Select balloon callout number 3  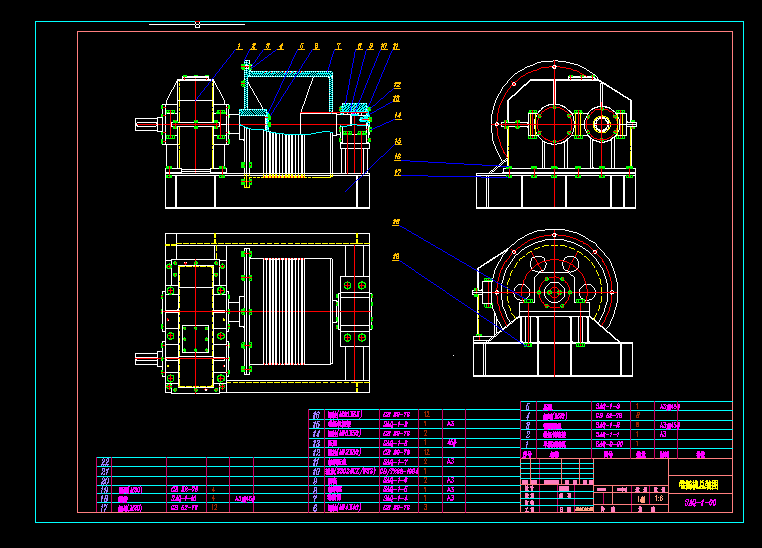pos(268,47)
